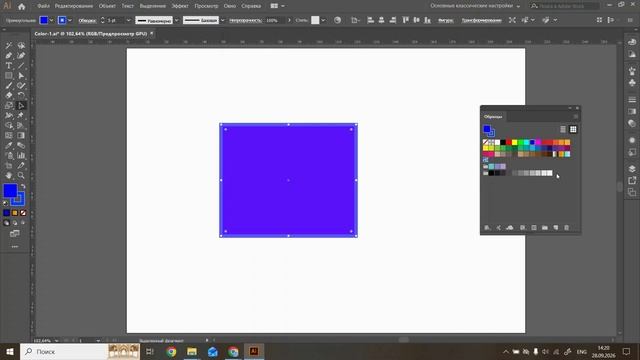Click the Fill color box in the toolbar
This screenshot has width=640, height=360.
point(10,191)
